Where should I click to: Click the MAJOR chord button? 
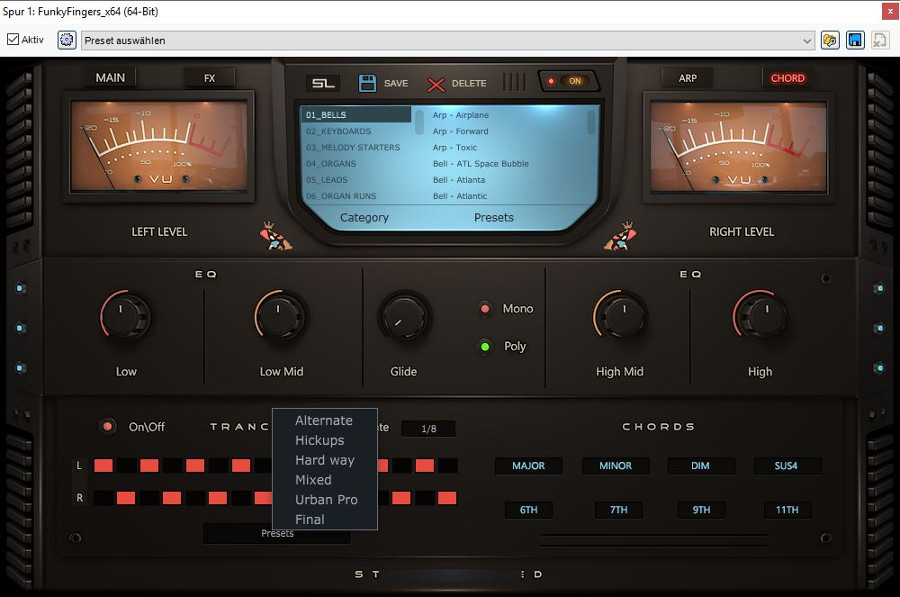tap(529, 466)
